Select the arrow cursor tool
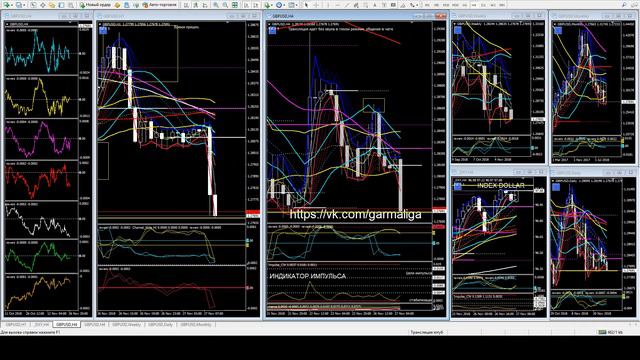640x360 pixels. [x=306, y=5]
